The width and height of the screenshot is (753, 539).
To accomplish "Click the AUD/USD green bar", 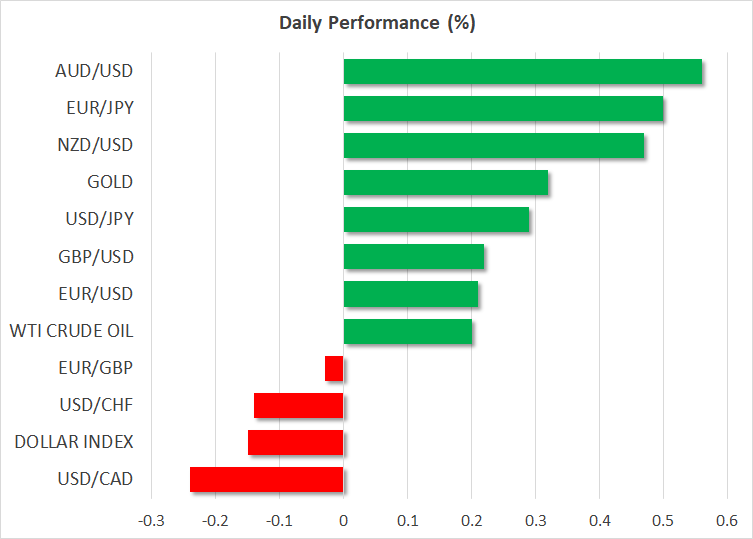I will coord(522,72).
